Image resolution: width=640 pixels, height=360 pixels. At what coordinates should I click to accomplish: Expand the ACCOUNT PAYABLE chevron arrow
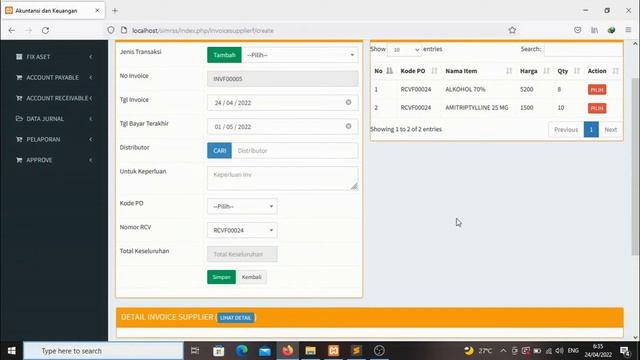91,77
